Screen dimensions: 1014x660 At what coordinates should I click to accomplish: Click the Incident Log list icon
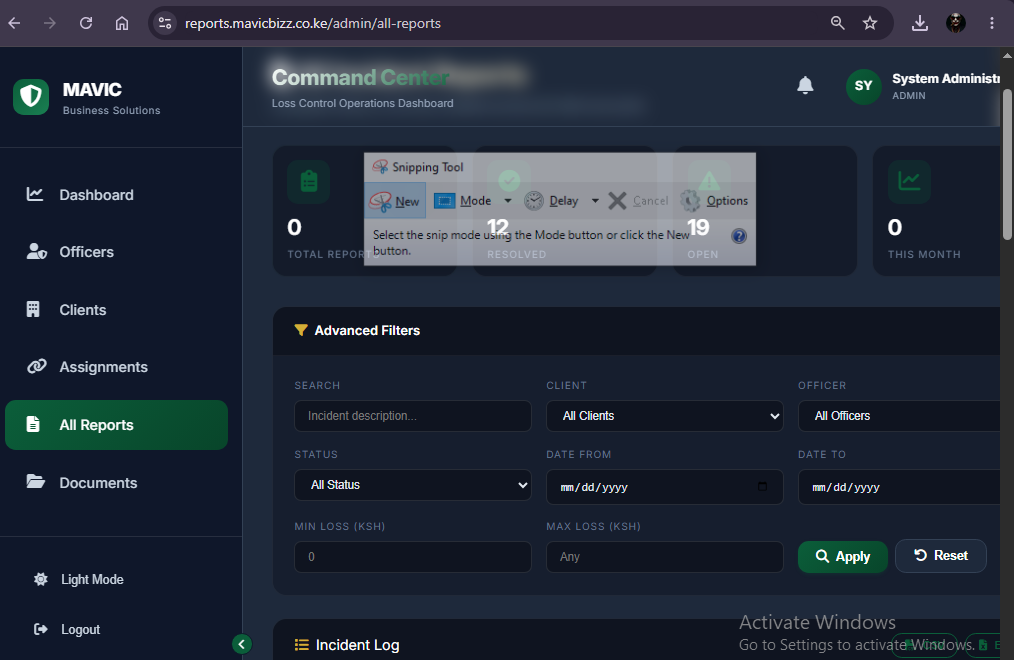coord(301,644)
